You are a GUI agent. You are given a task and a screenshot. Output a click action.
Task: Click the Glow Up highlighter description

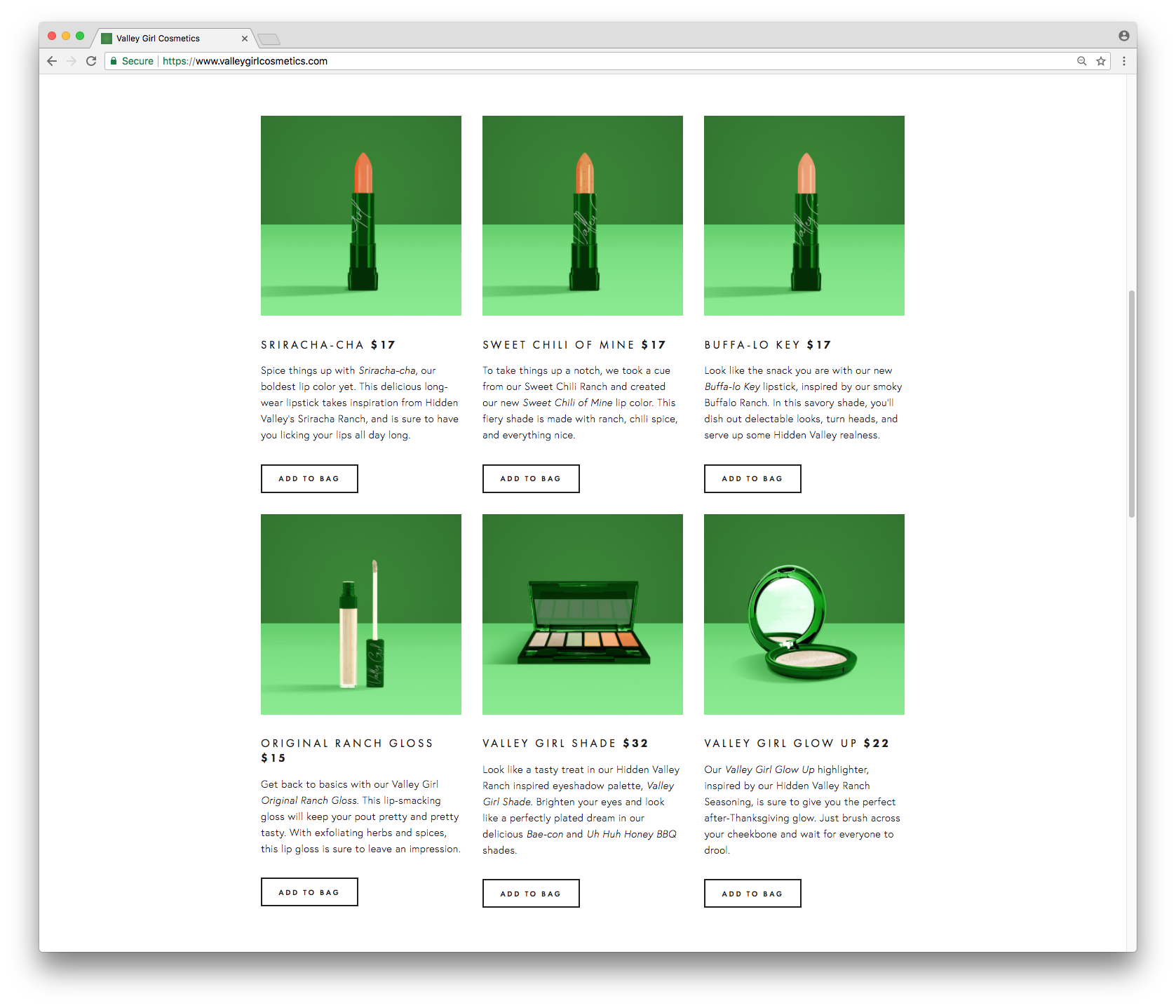coord(802,809)
